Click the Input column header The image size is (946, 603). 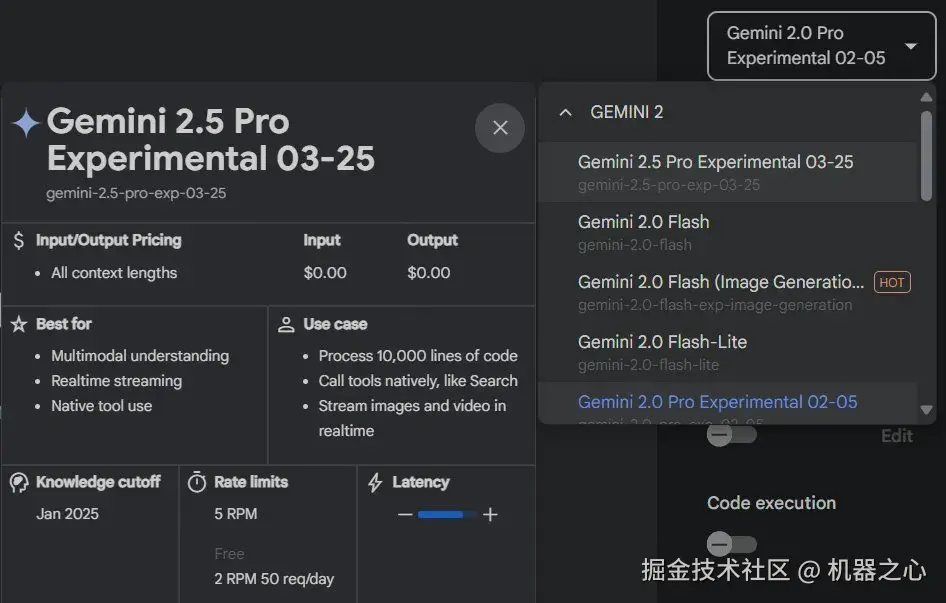tap(322, 240)
